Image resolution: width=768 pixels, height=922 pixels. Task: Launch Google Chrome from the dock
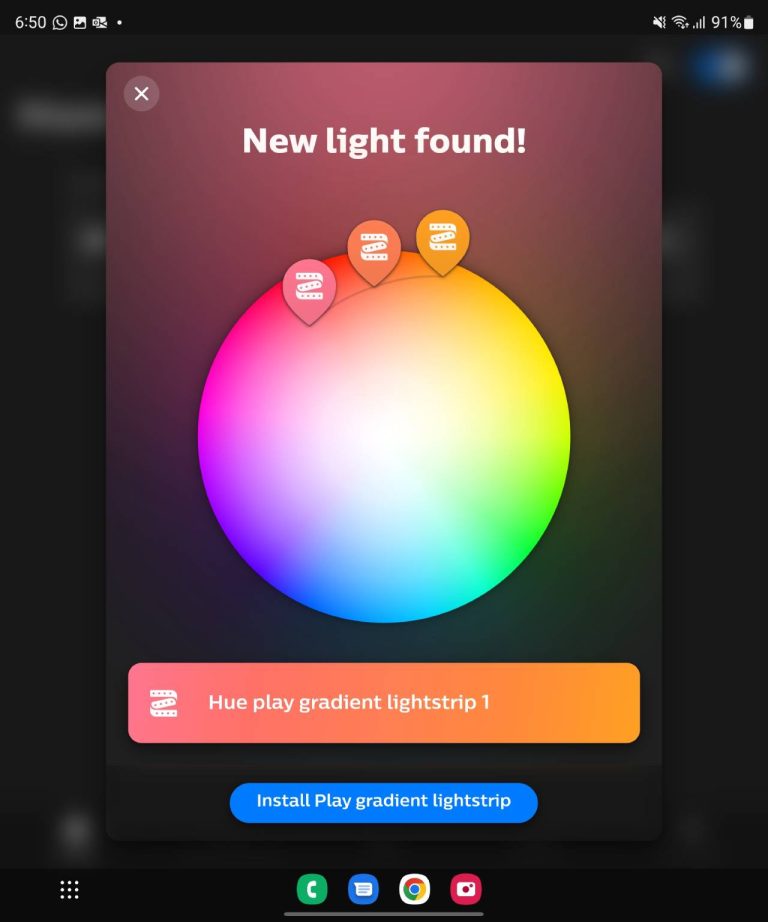click(x=415, y=889)
